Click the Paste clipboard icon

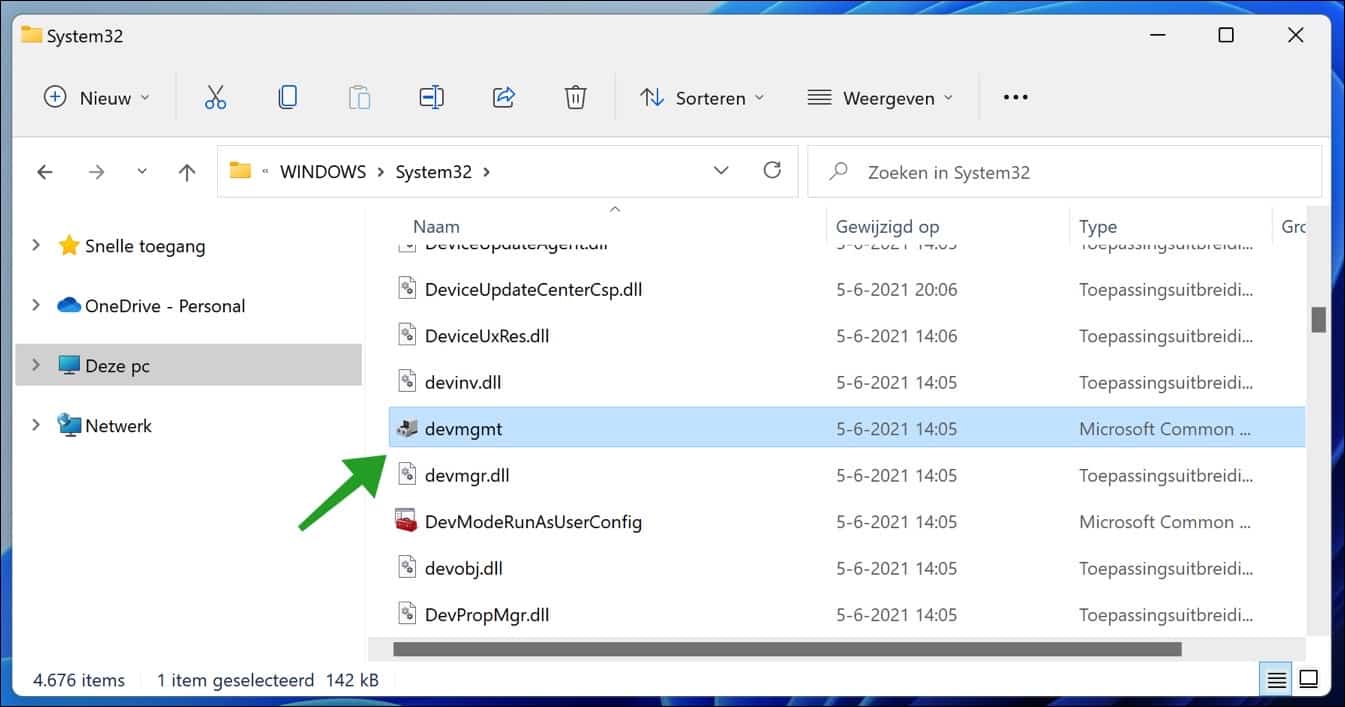(x=359, y=97)
